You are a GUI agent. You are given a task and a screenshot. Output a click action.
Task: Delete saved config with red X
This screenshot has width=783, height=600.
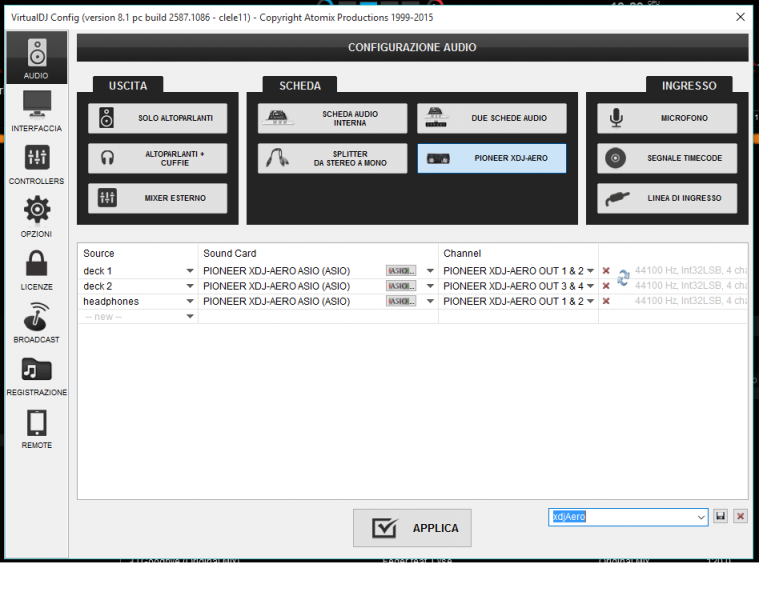pos(741,516)
